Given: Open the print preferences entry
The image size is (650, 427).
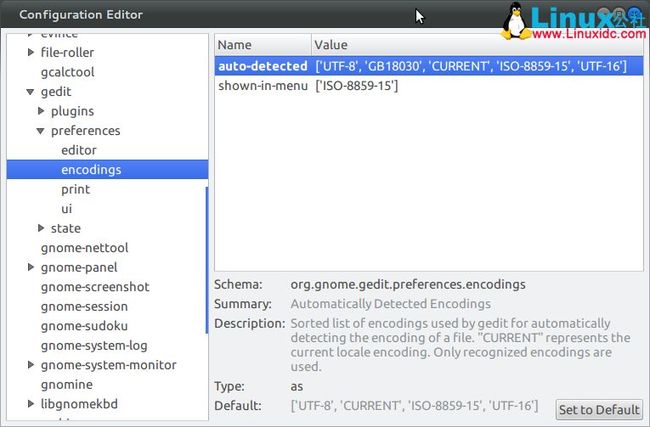Looking at the screenshot, I should pos(75,189).
